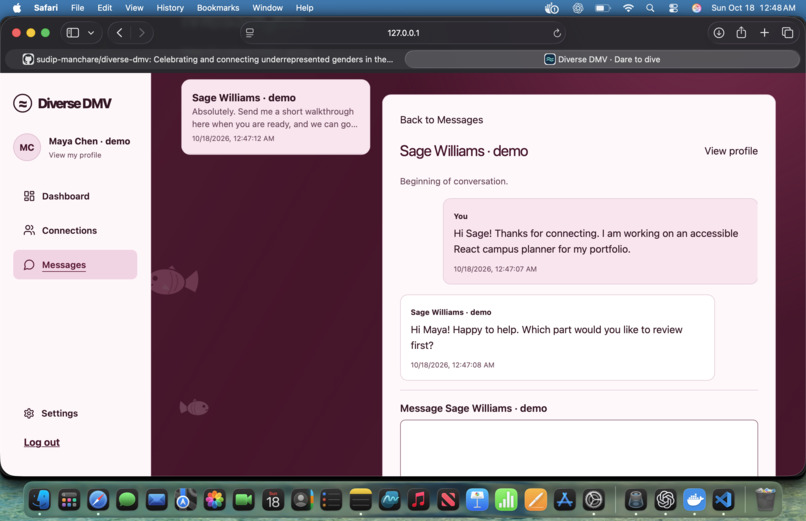The width and height of the screenshot is (806, 521).
Task: Open the page menu icon in address bar
Action: coord(250,33)
